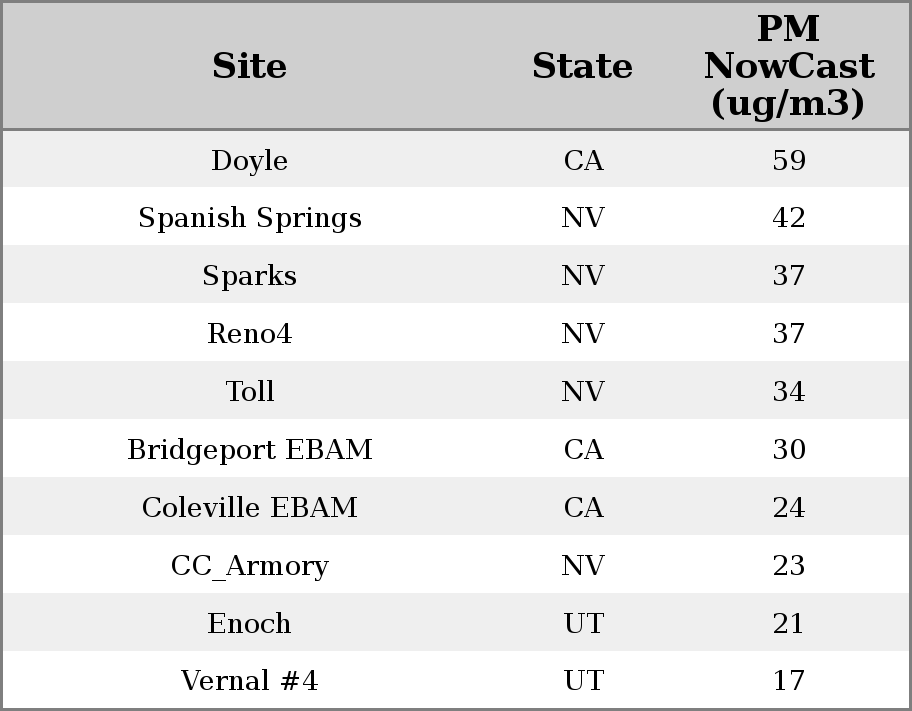Click the Sparks site name
Image resolution: width=912 pixels, height=711 pixels.
pyautogui.click(x=250, y=276)
